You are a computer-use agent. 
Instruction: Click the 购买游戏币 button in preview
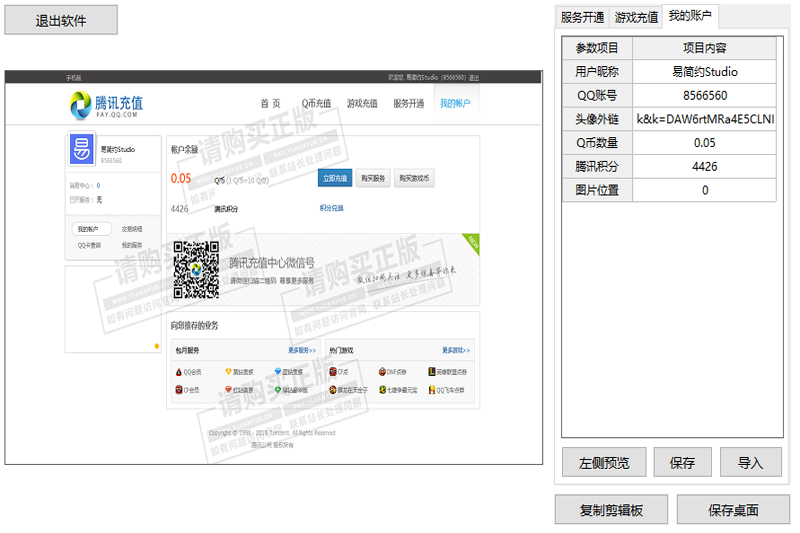pos(414,178)
